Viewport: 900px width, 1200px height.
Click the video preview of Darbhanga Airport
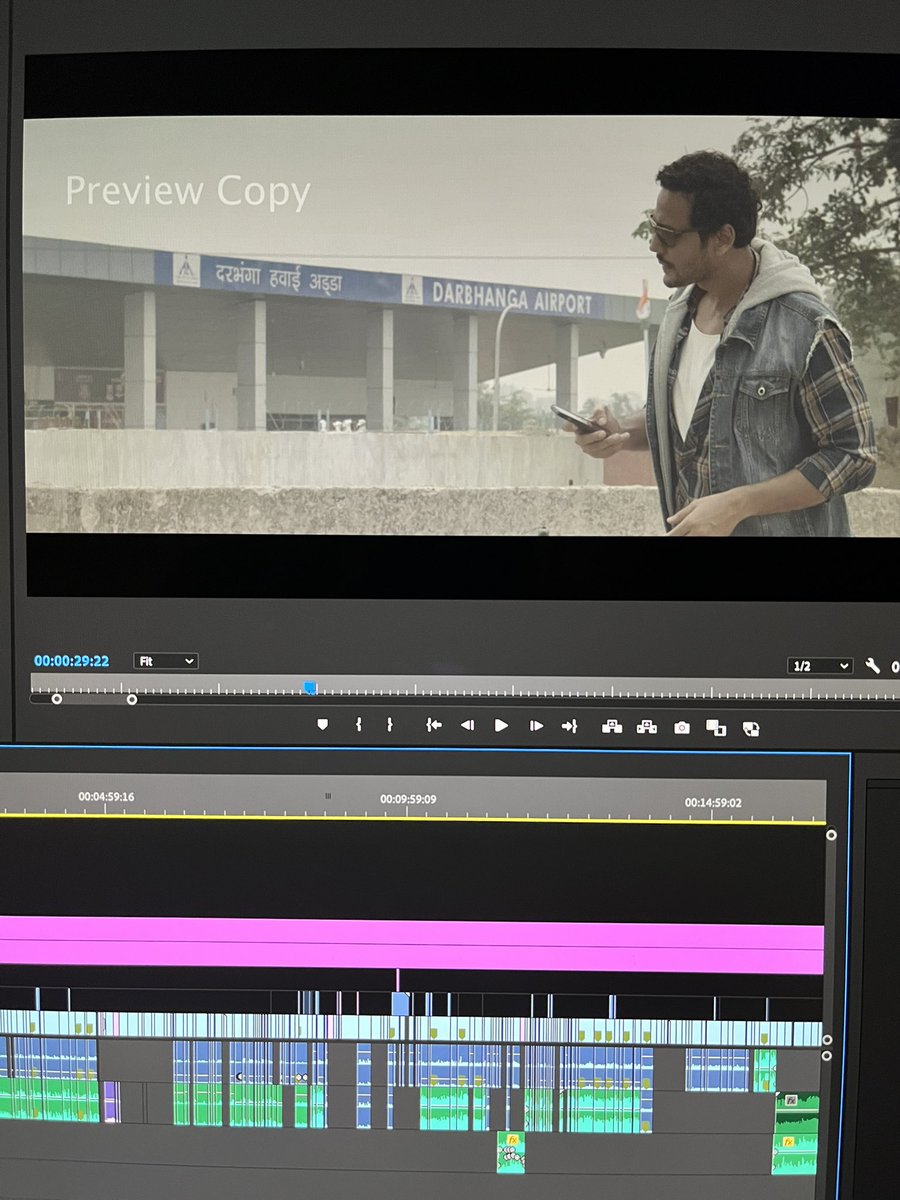click(461, 326)
